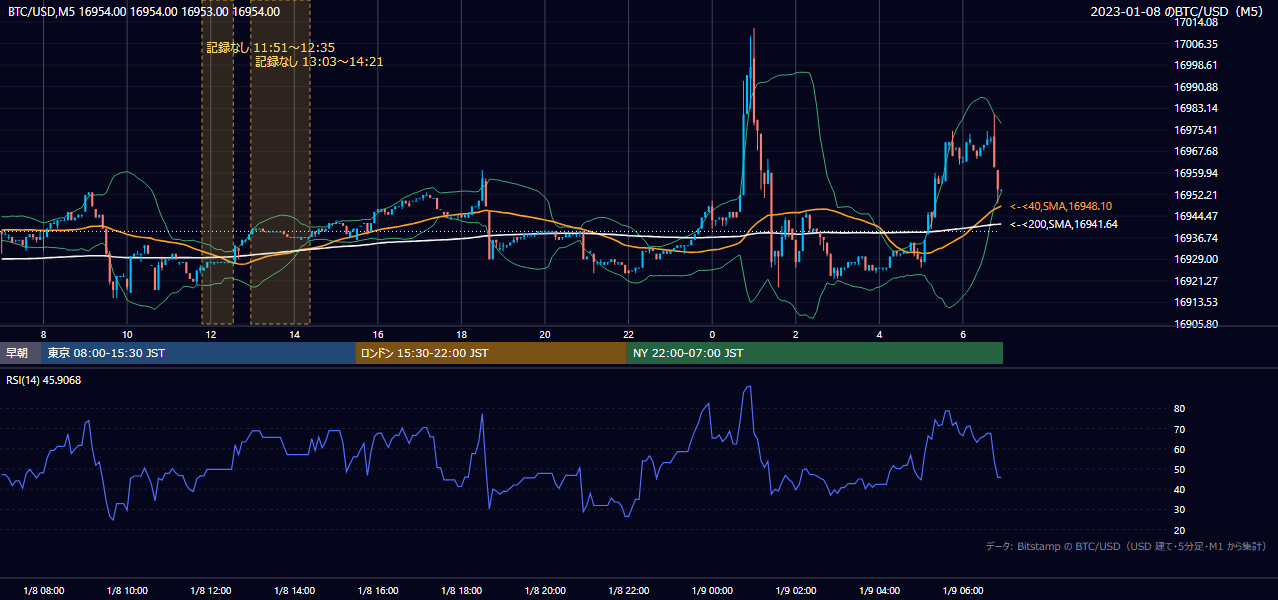Viewport: 1278px width, 600px height.
Task: Click price axis value 16929.00
Action: tap(1195, 259)
